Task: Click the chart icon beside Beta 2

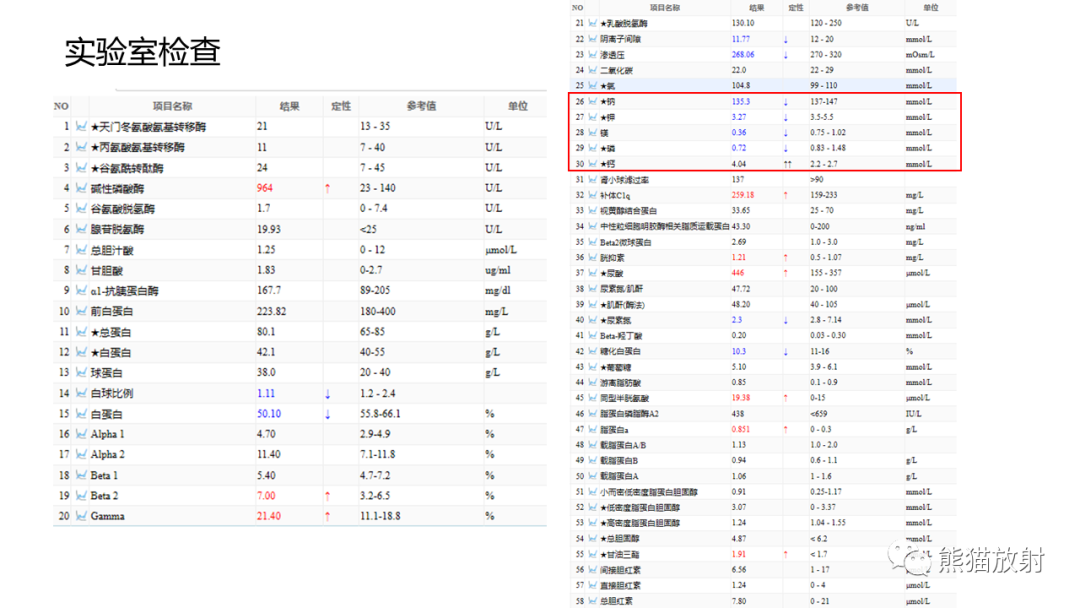Action: 81,496
